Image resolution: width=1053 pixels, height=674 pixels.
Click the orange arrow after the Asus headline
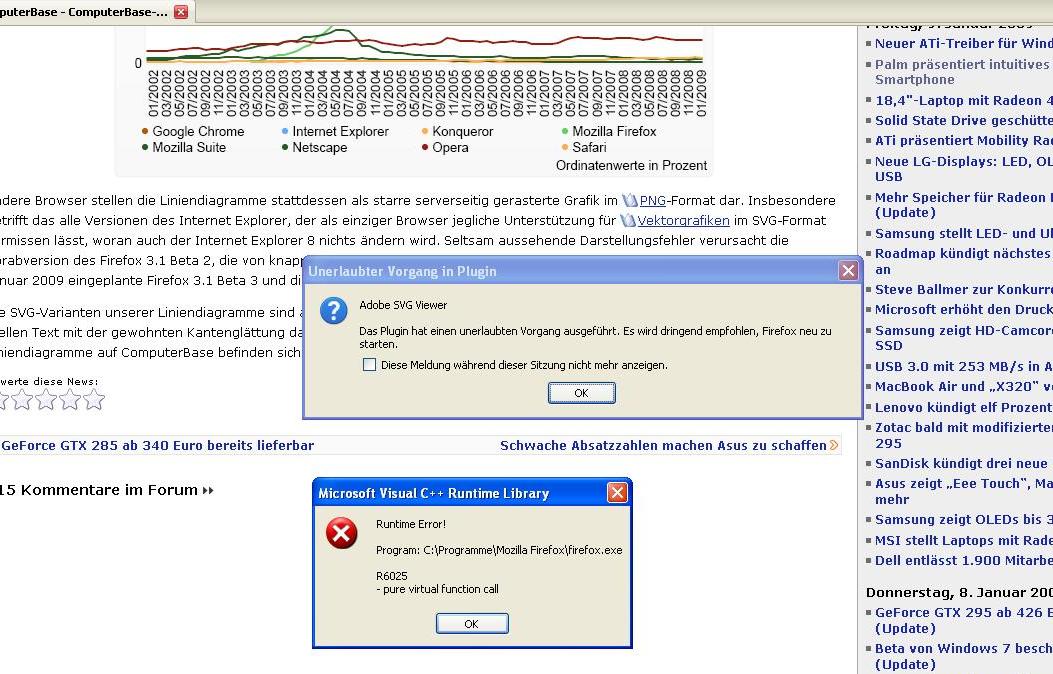(x=834, y=446)
